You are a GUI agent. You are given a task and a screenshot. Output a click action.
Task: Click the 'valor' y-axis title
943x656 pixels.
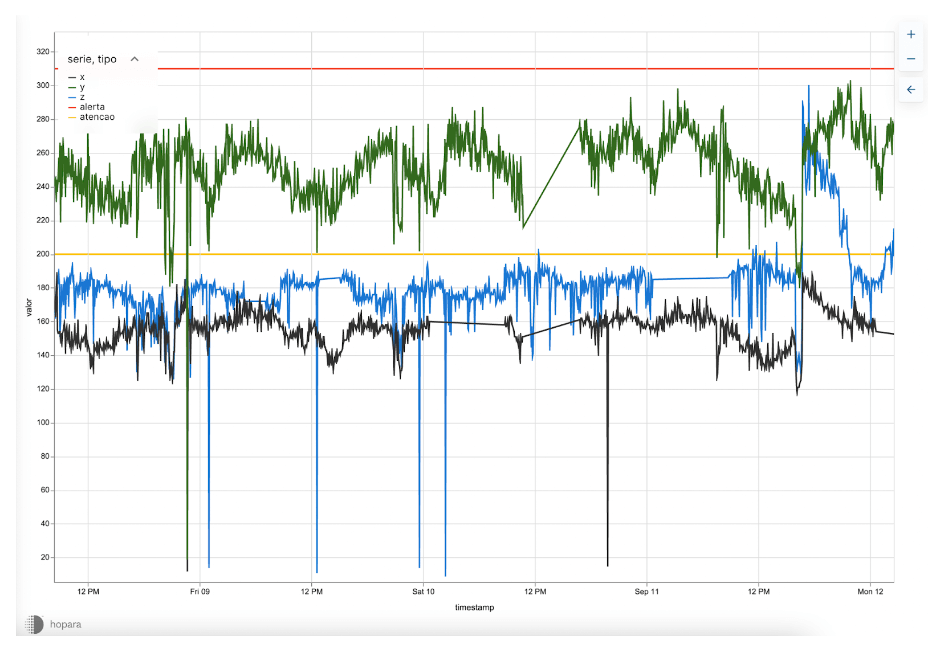click(30, 307)
